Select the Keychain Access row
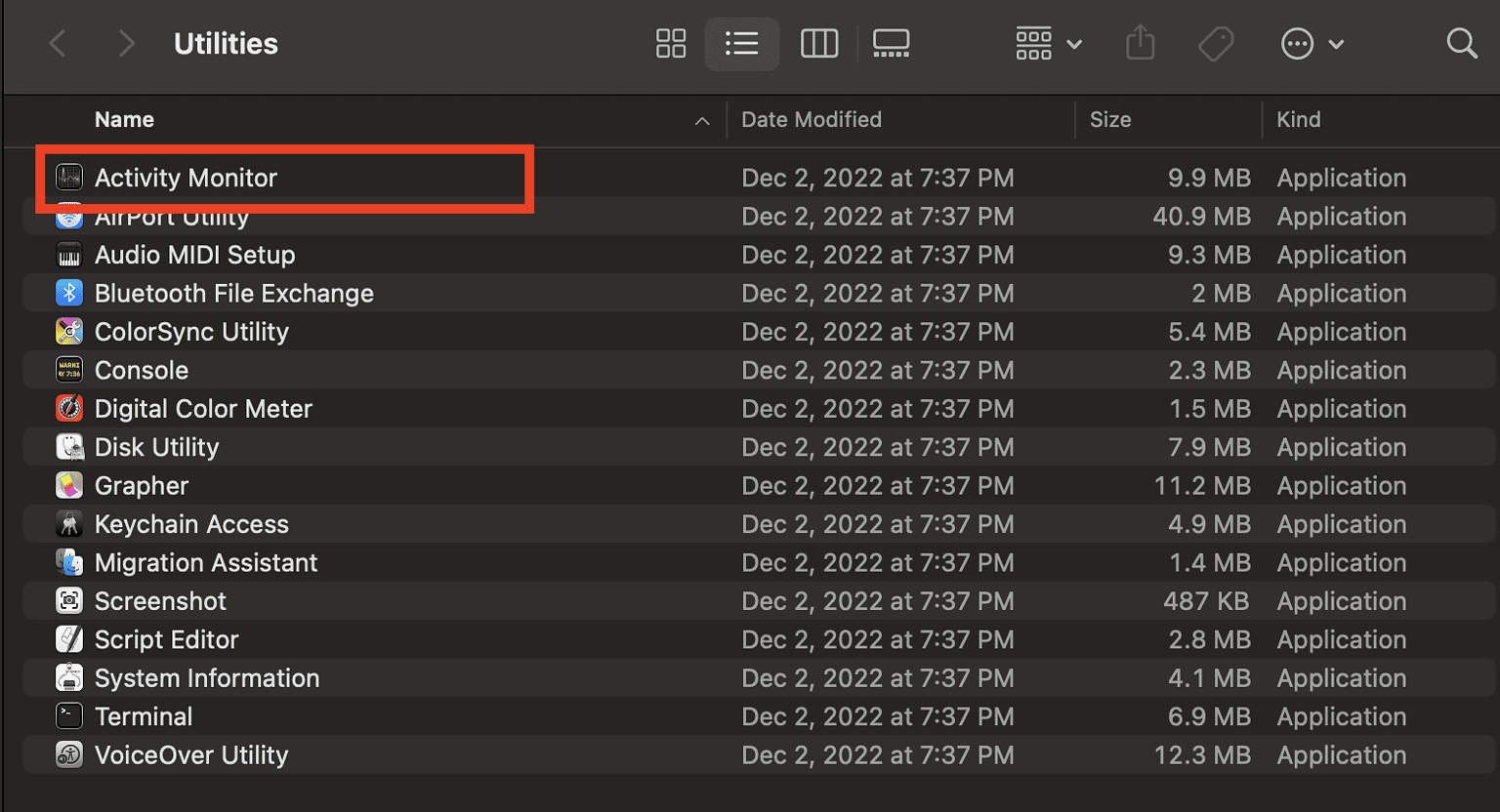1500x812 pixels. point(760,524)
